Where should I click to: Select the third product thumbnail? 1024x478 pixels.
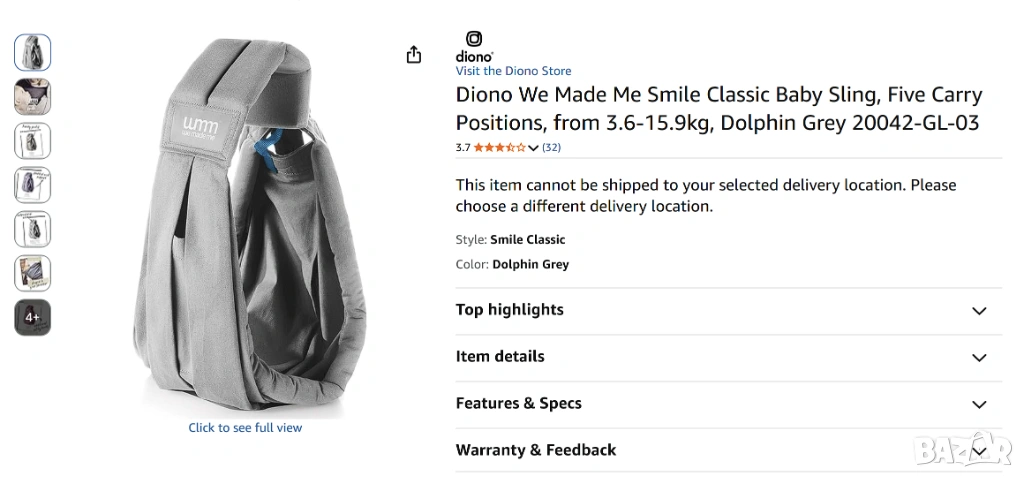[x=33, y=141]
